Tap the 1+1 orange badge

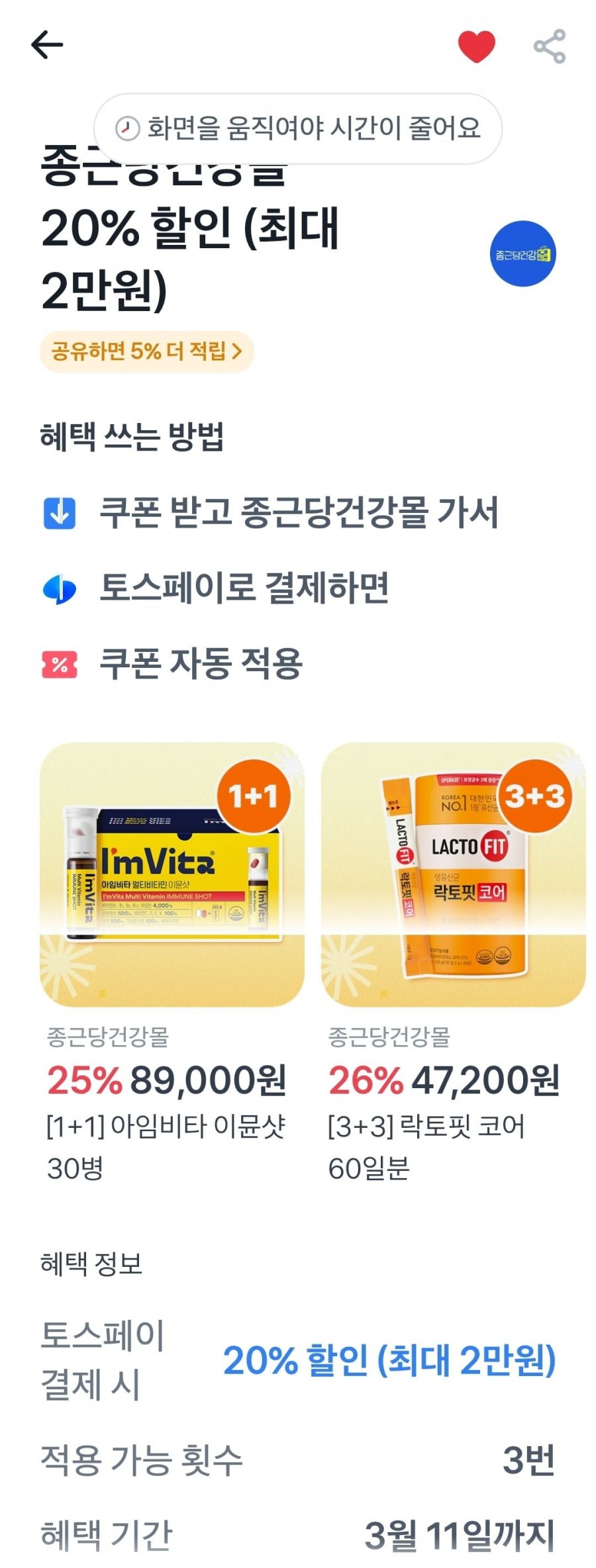coord(254,796)
